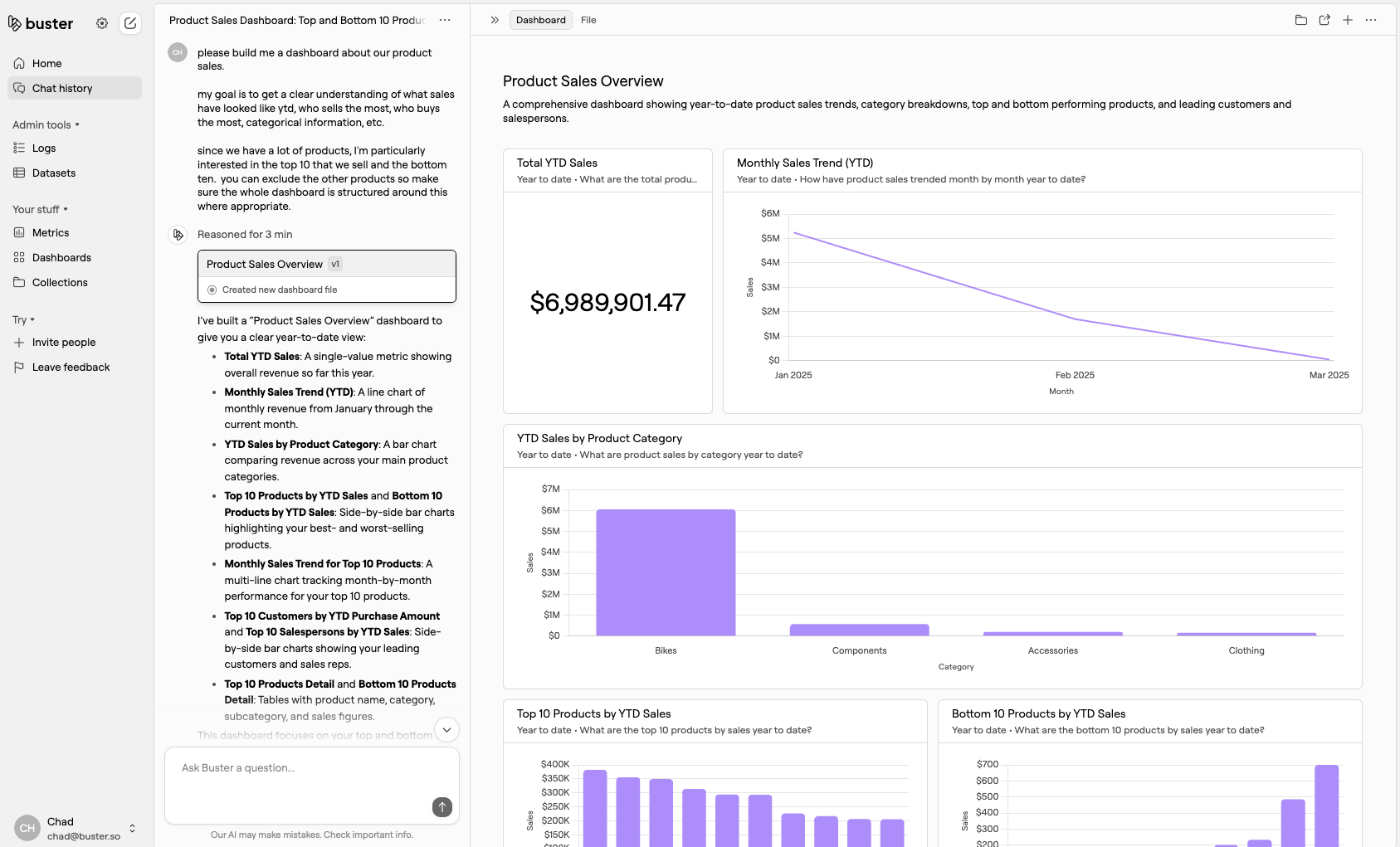The image size is (1400, 847).
Task: Collapse the Admin tools section
Action: point(46,125)
